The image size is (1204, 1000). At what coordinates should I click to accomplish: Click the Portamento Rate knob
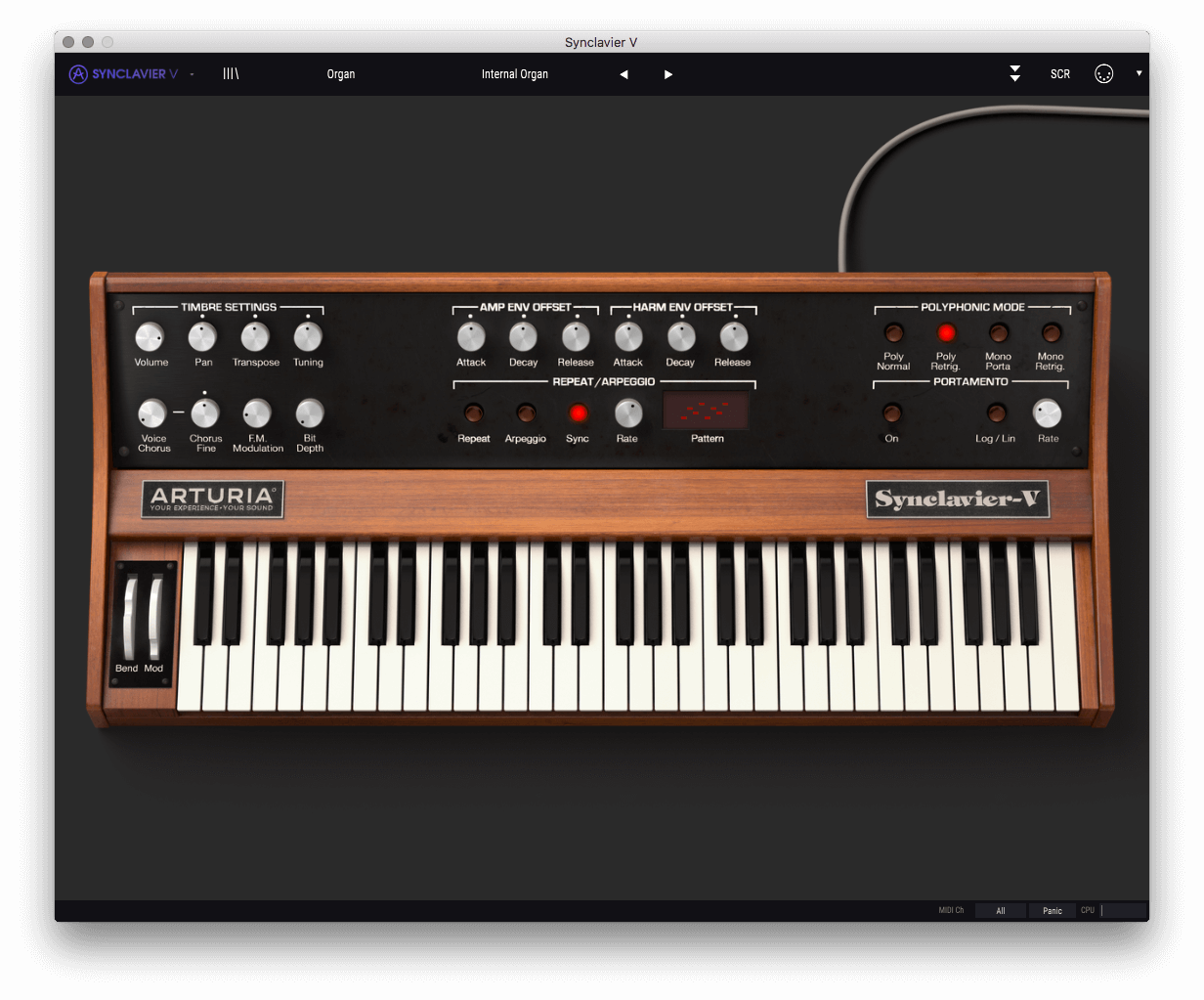tap(1048, 413)
